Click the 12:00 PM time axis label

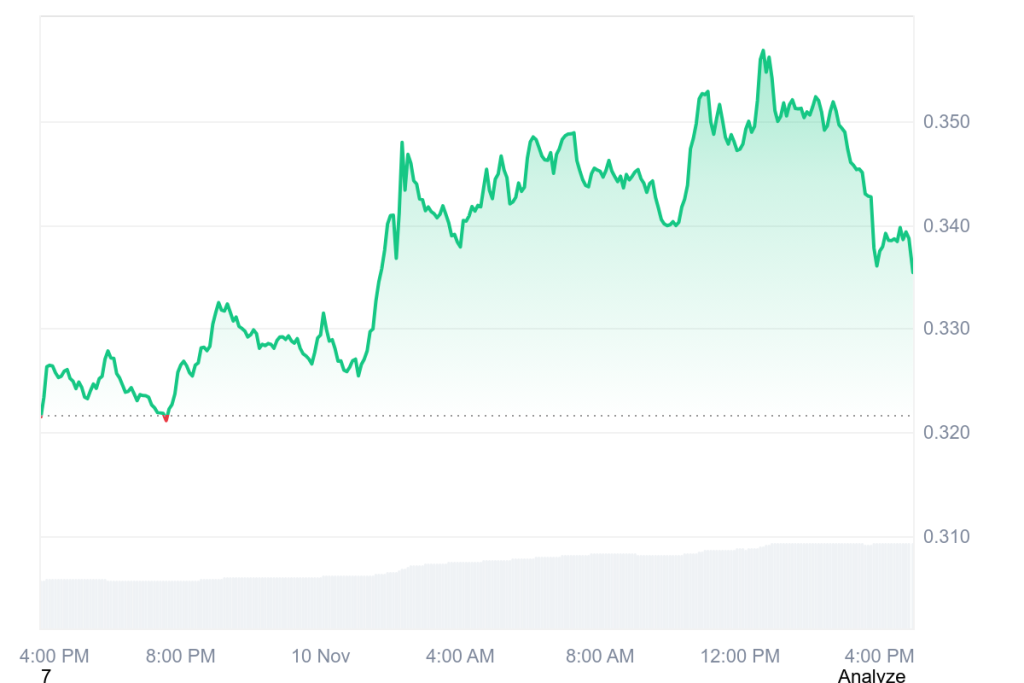[x=739, y=656]
